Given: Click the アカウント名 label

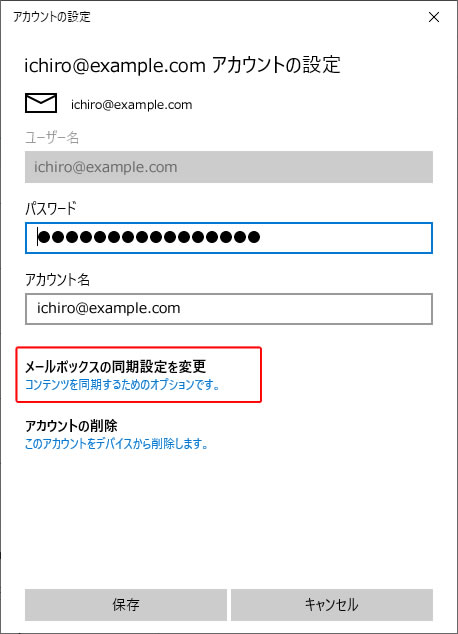Looking at the screenshot, I should pyautogui.click(x=57, y=279).
